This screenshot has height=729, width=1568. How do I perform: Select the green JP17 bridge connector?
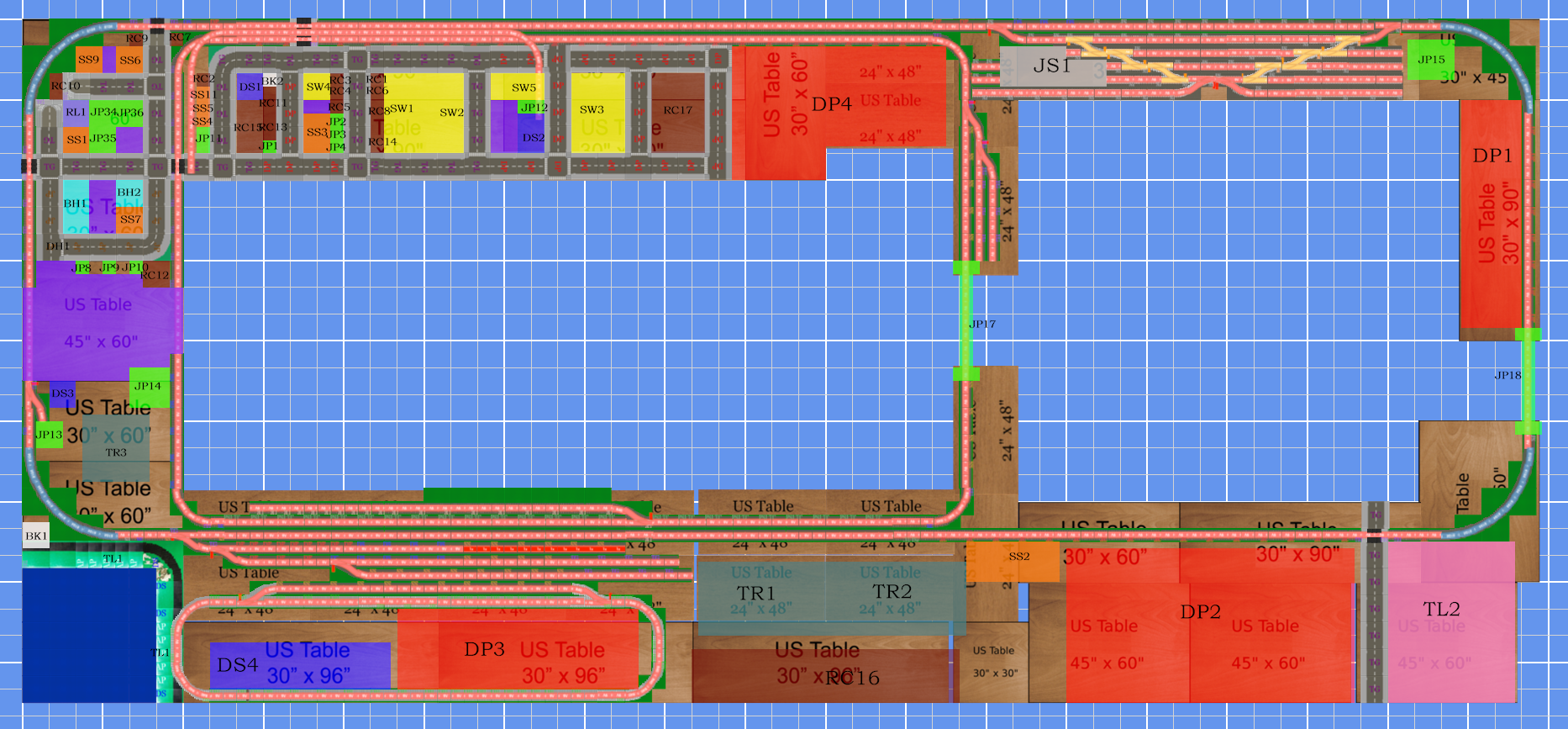point(966,320)
